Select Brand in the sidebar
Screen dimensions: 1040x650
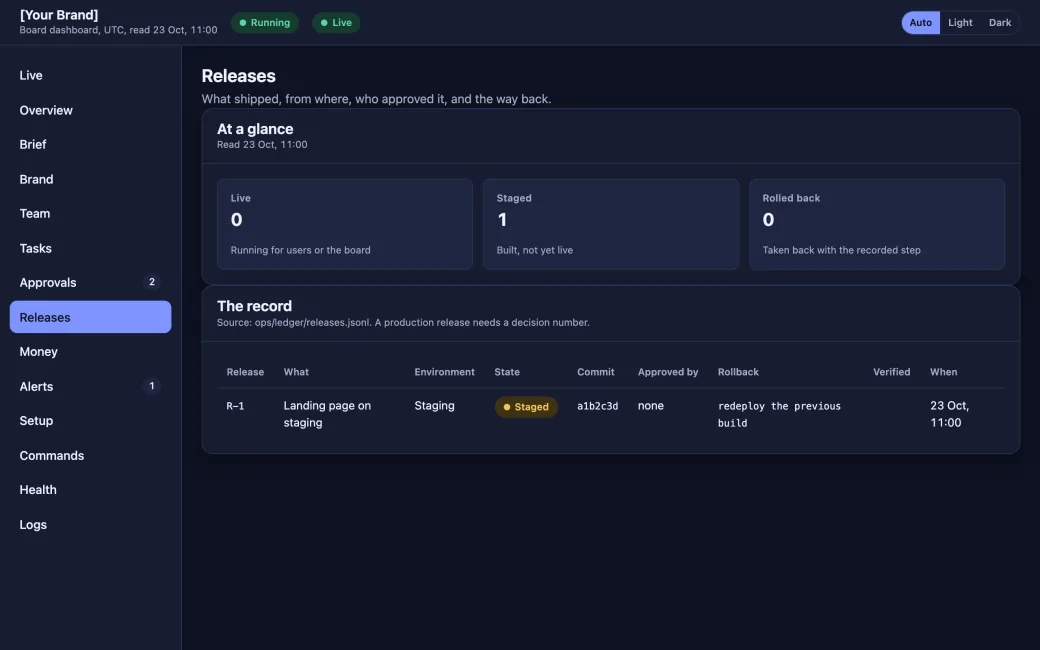pos(90,179)
